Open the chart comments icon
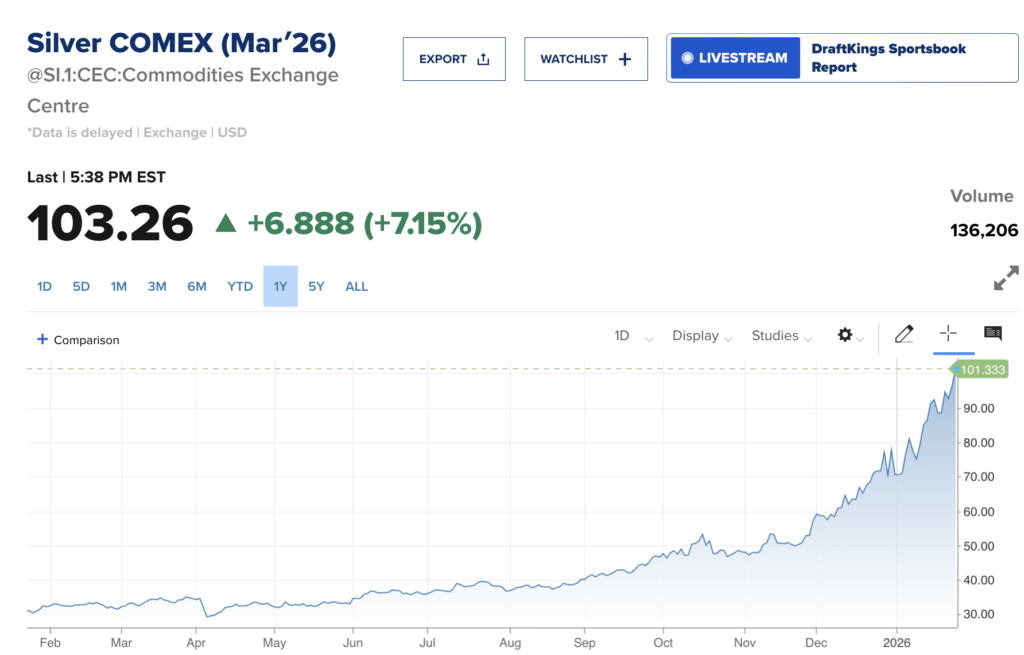Image resolution: width=1024 pixels, height=655 pixels. [x=992, y=333]
